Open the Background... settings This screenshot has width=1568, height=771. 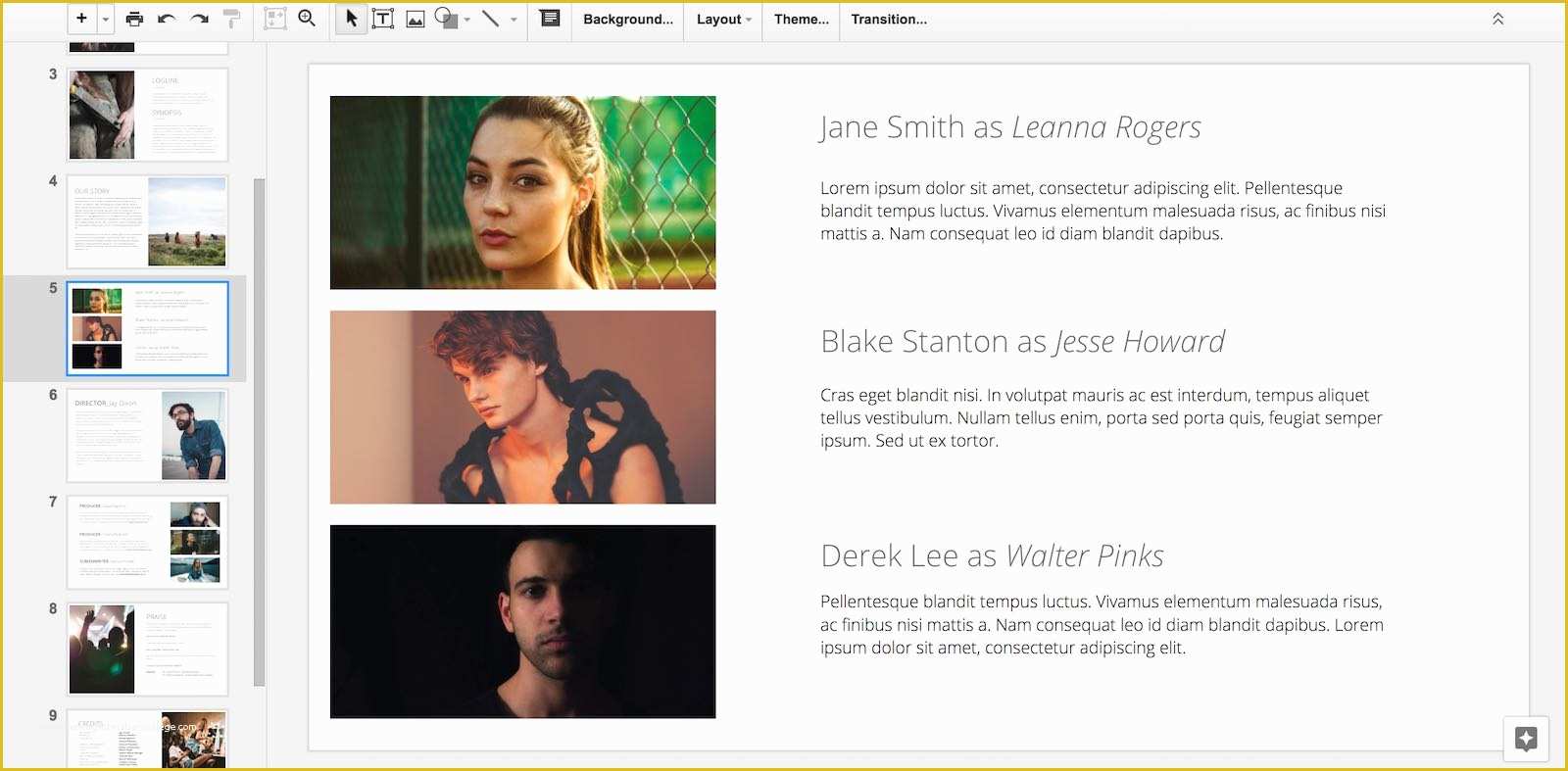pyautogui.click(x=628, y=20)
